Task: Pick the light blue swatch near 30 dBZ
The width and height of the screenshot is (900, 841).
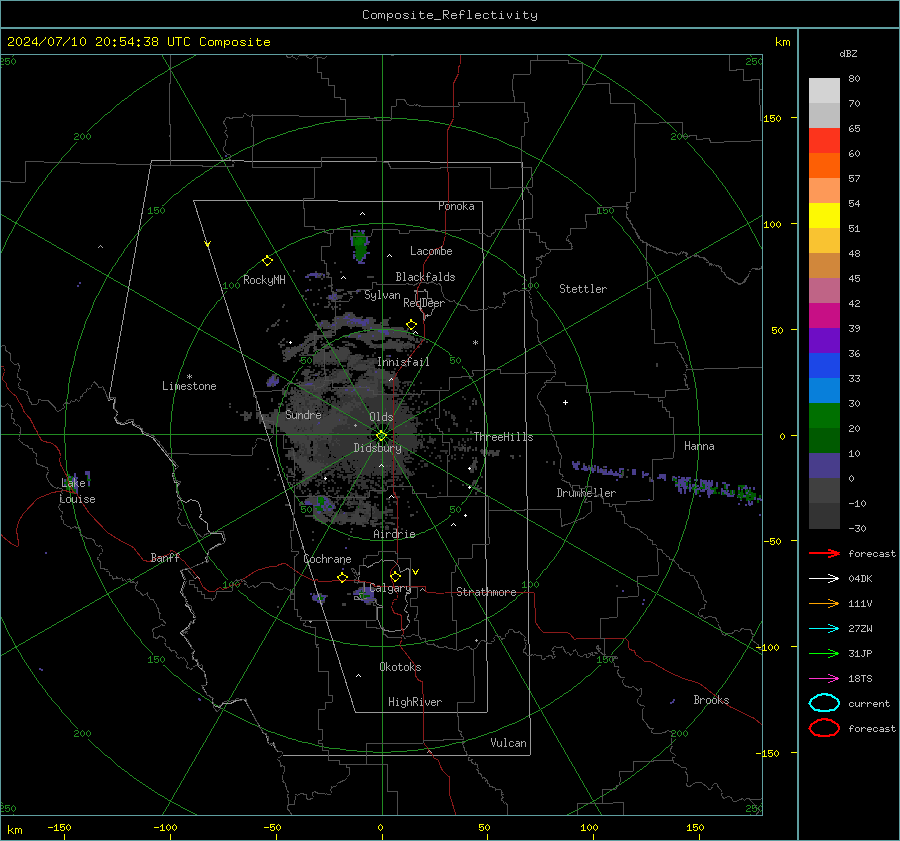Action: [824, 390]
